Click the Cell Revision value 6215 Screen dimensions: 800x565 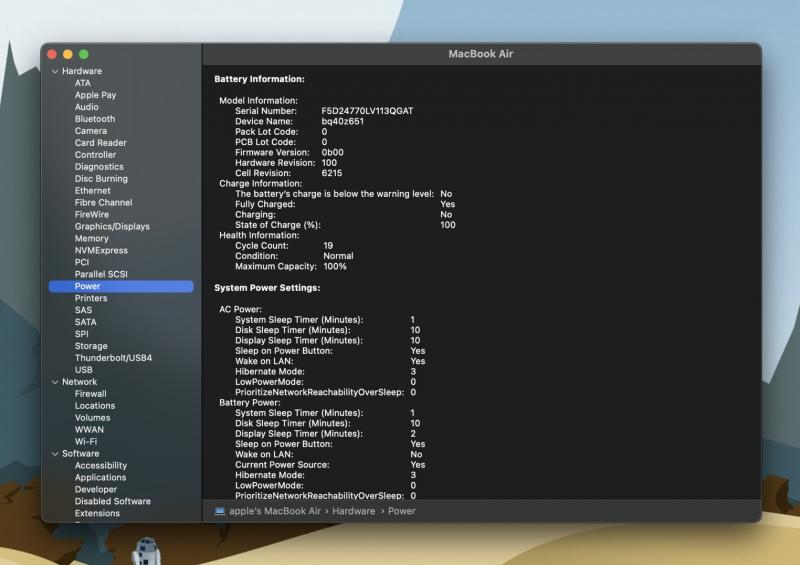click(332, 173)
